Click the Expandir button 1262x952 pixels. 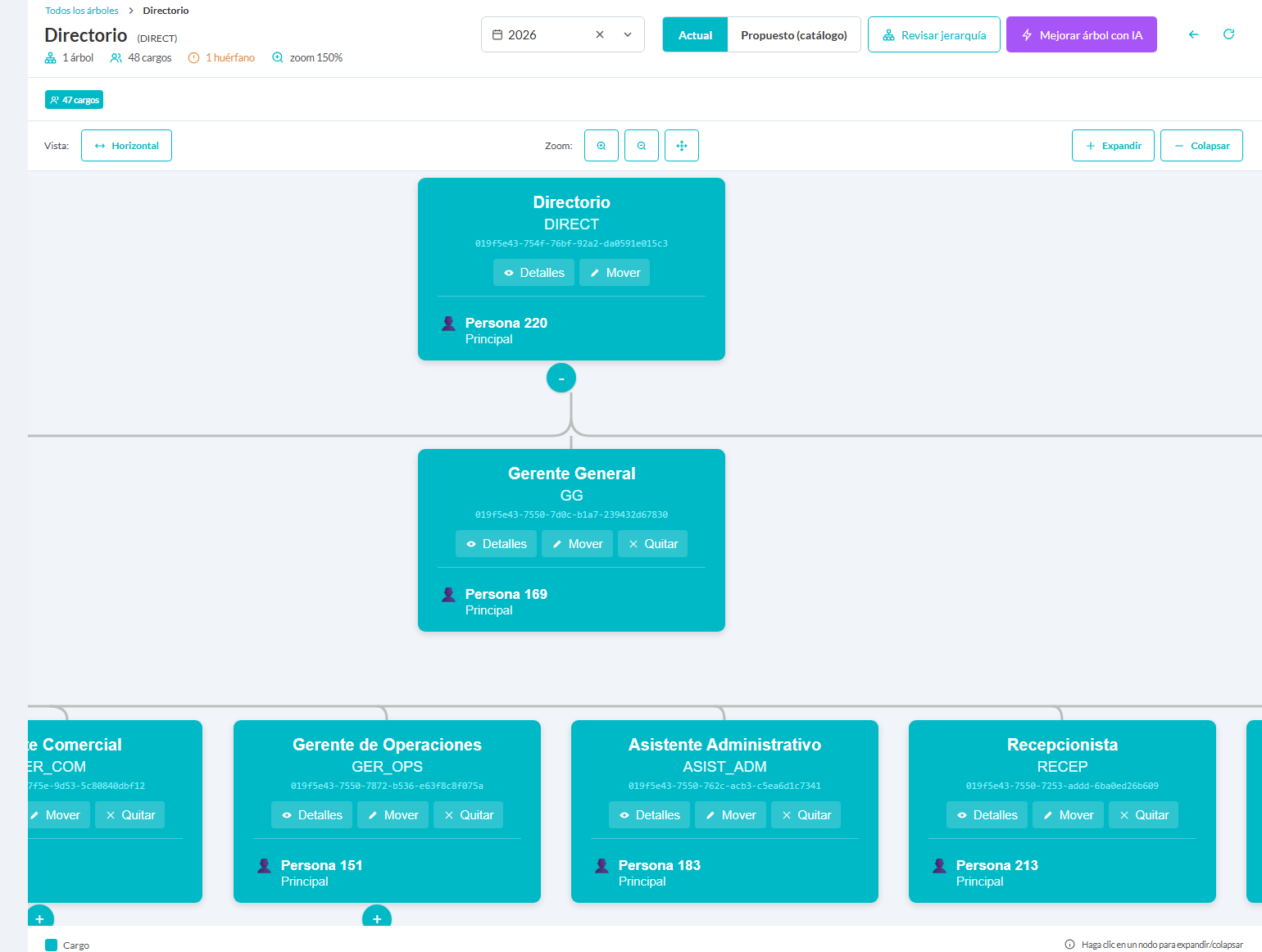[x=1113, y=146]
